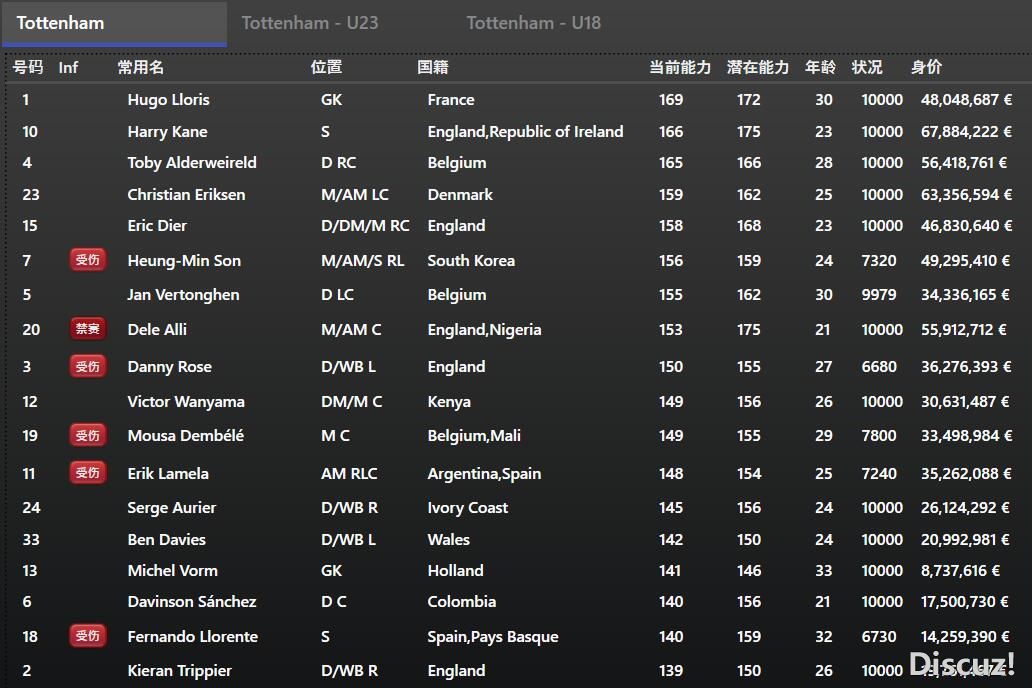Select player Jan Vertonghen
Screen dimensions: 1032x688
tap(183, 295)
